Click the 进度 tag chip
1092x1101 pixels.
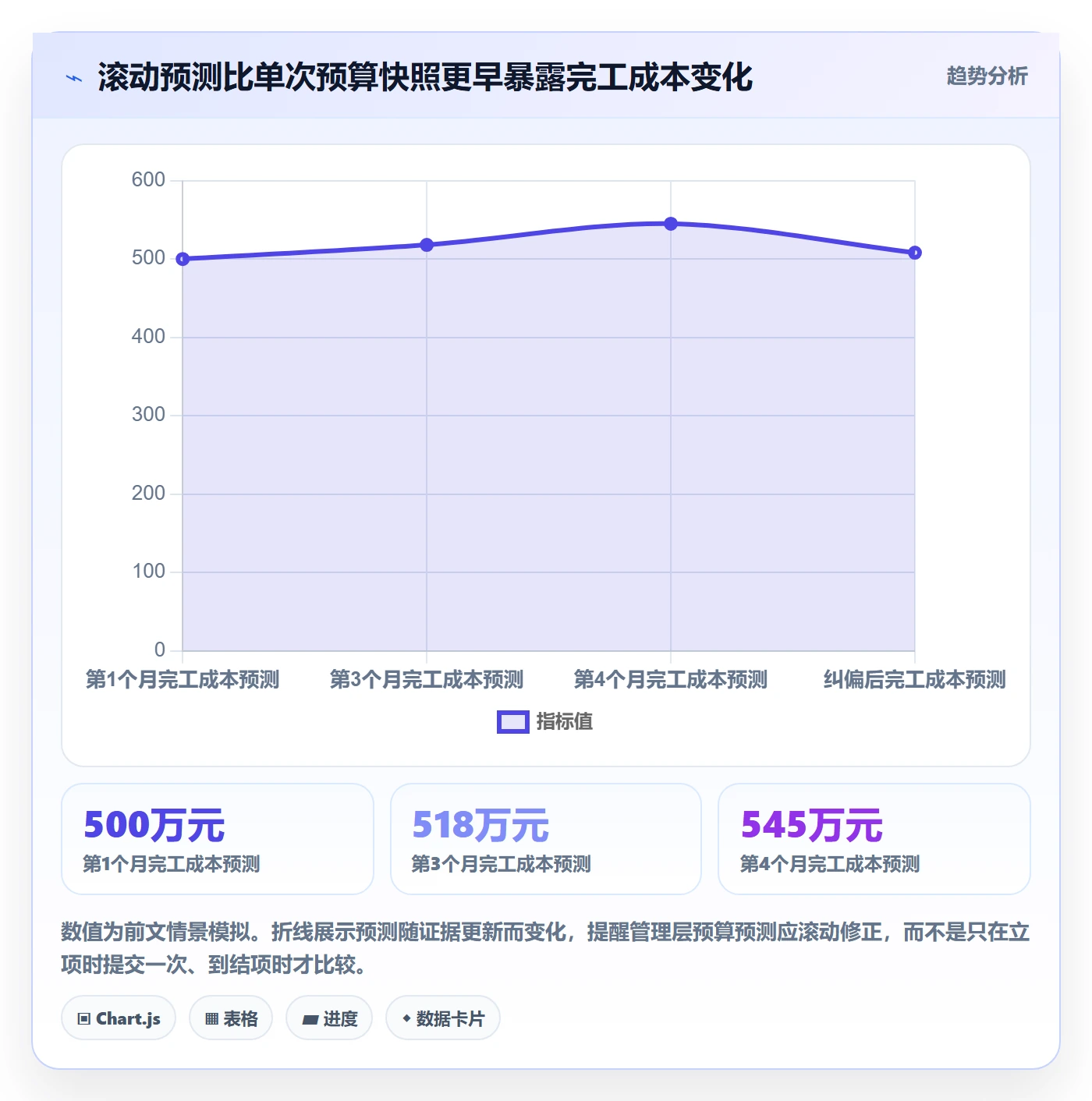pos(329,1018)
